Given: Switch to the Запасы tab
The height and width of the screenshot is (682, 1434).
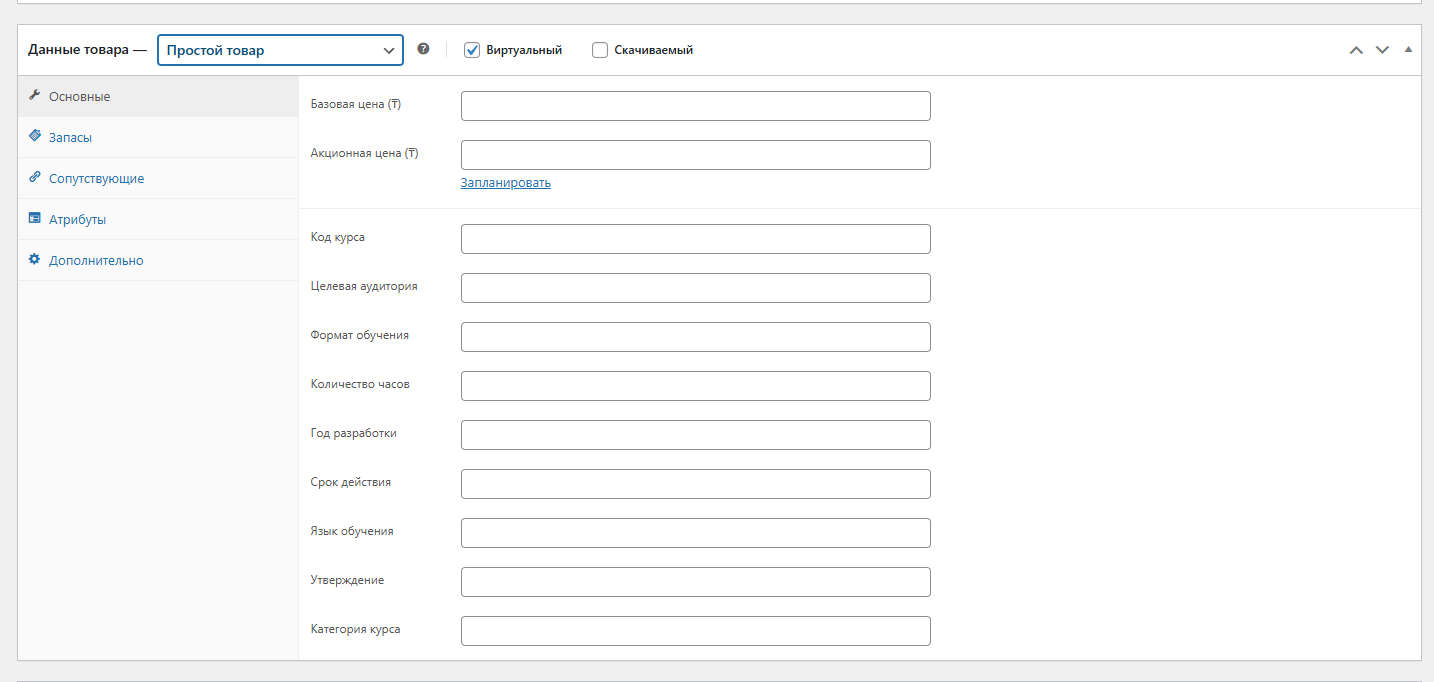Looking at the screenshot, I should pyautogui.click(x=70, y=138).
